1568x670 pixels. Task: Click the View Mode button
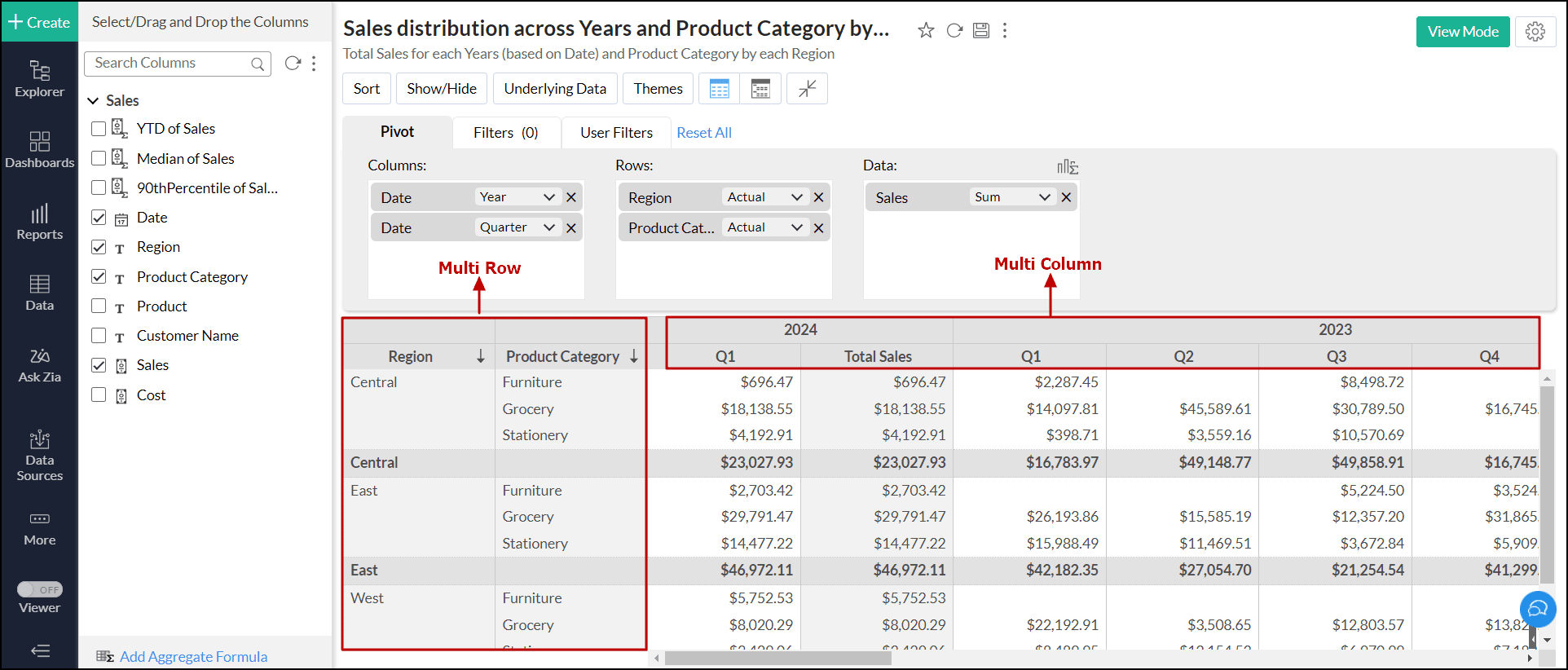[x=1462, y=32]
